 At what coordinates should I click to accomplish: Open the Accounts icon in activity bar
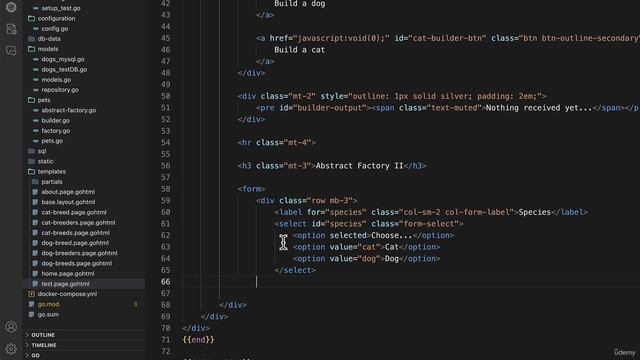pos(11,327)
